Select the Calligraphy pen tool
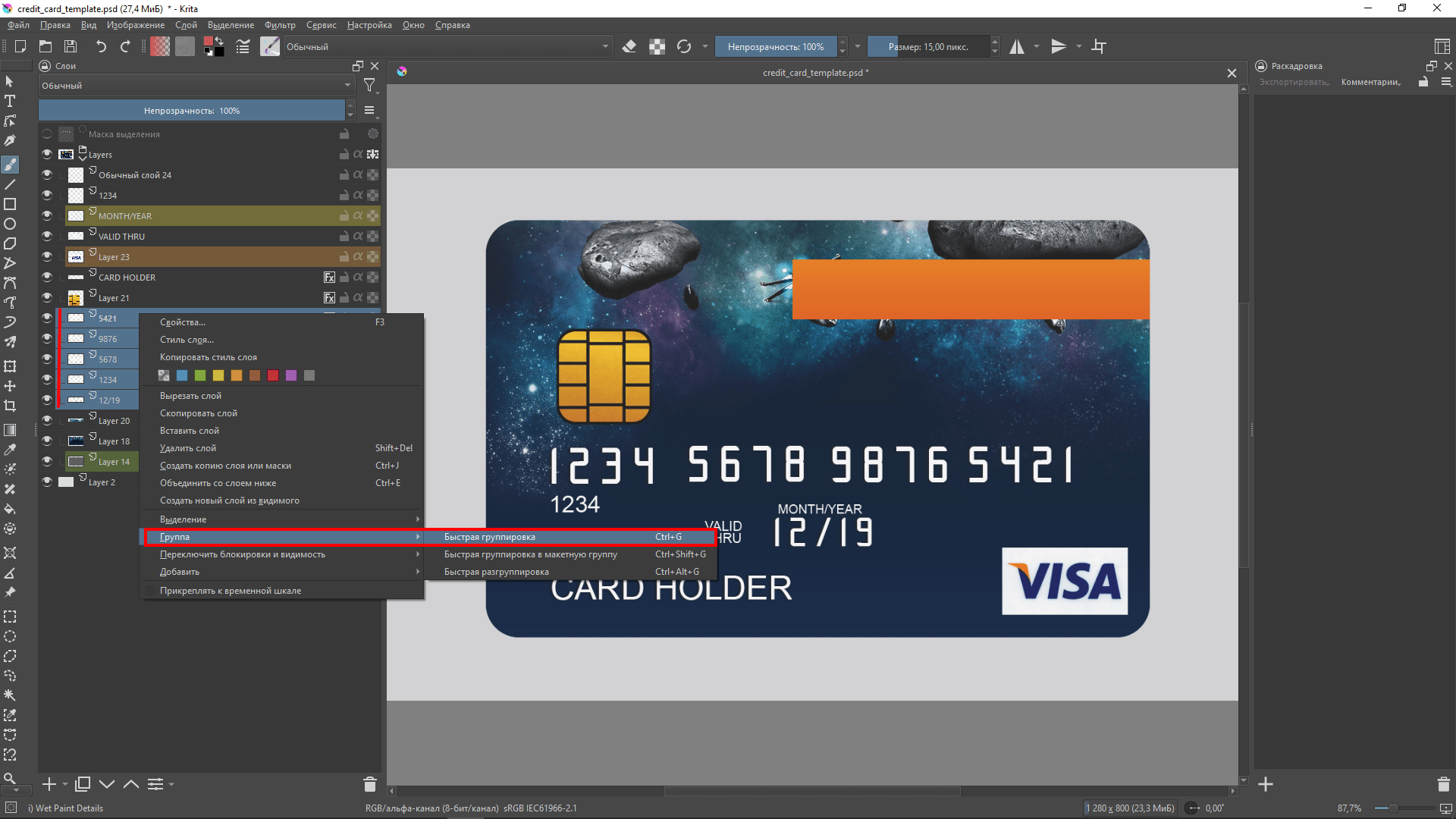1456x819 pixels. pos(10,140)
